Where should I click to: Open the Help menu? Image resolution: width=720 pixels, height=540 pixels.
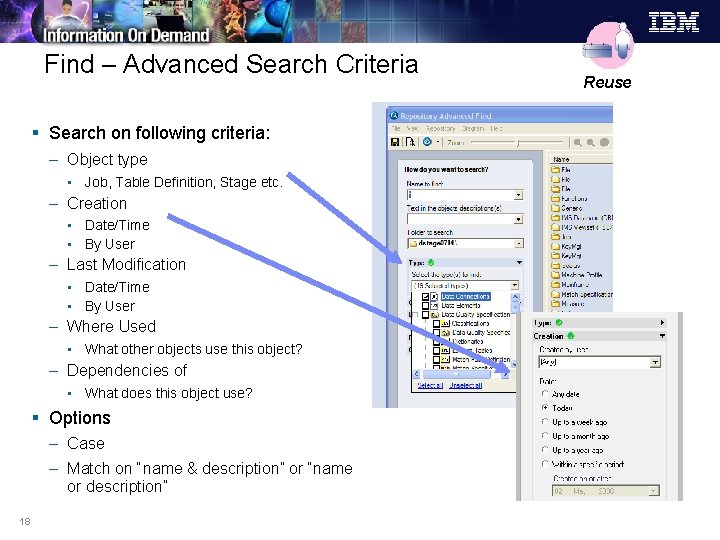(496, 129)
